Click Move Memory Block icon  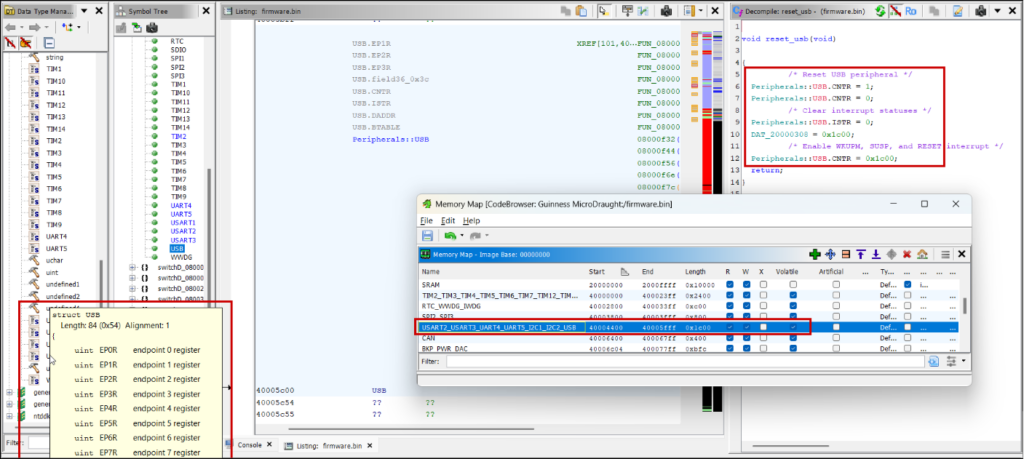click(830, 254)
